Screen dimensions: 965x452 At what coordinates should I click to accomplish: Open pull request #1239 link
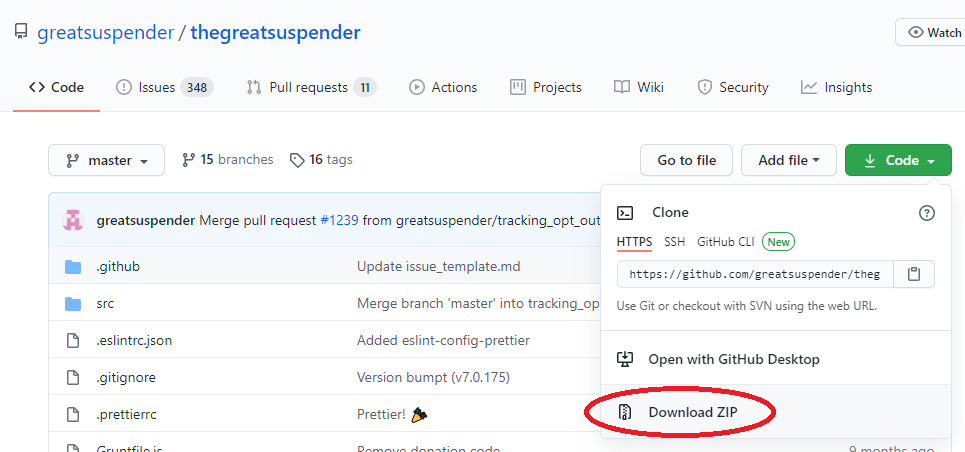(339, 220)
